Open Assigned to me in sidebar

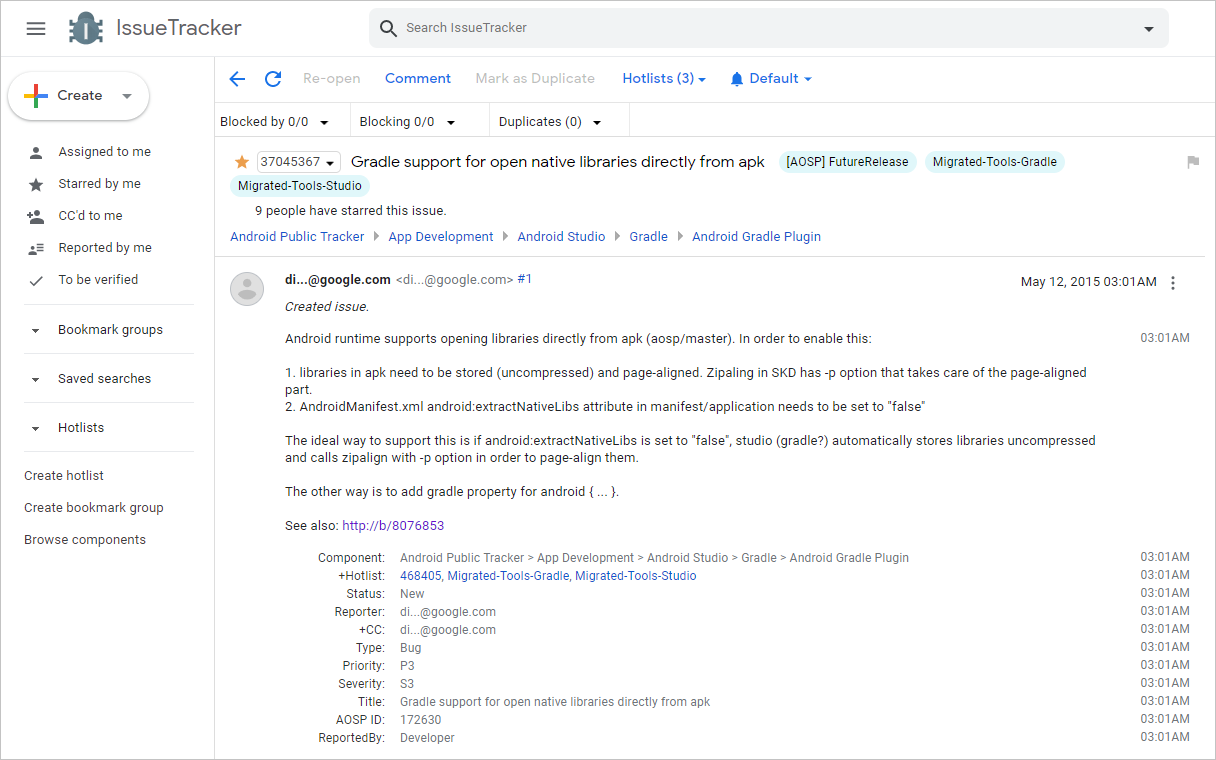coord(104,152)
